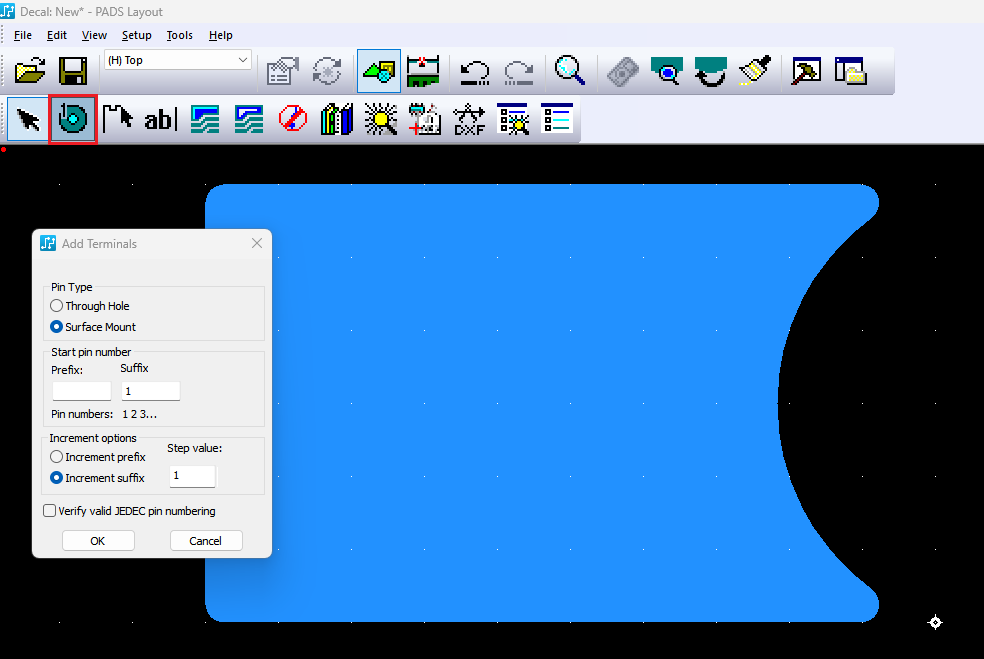Open the Tools menu
Viewport: 984px width, 659px height.
click(180, 35)
